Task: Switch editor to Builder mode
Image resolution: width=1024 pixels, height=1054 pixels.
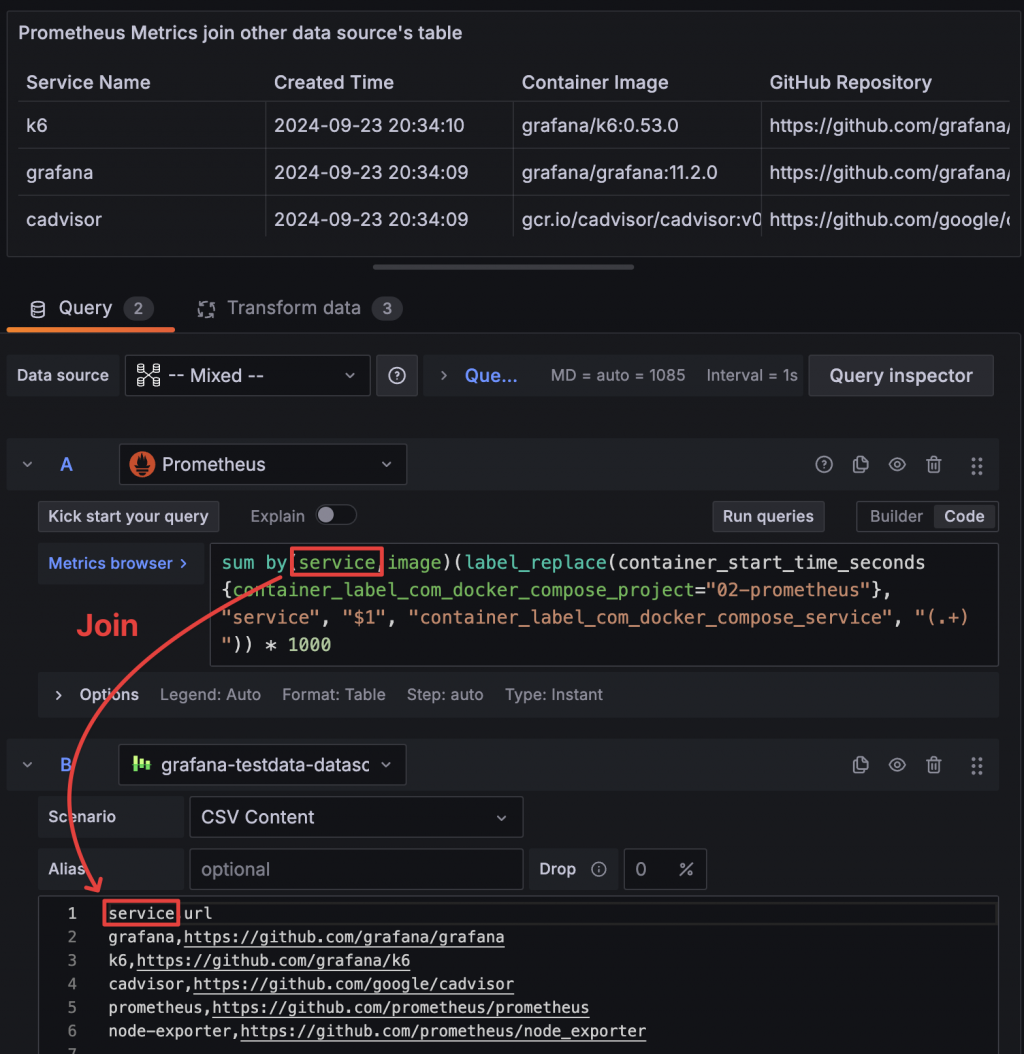Action: coord(896,516)
